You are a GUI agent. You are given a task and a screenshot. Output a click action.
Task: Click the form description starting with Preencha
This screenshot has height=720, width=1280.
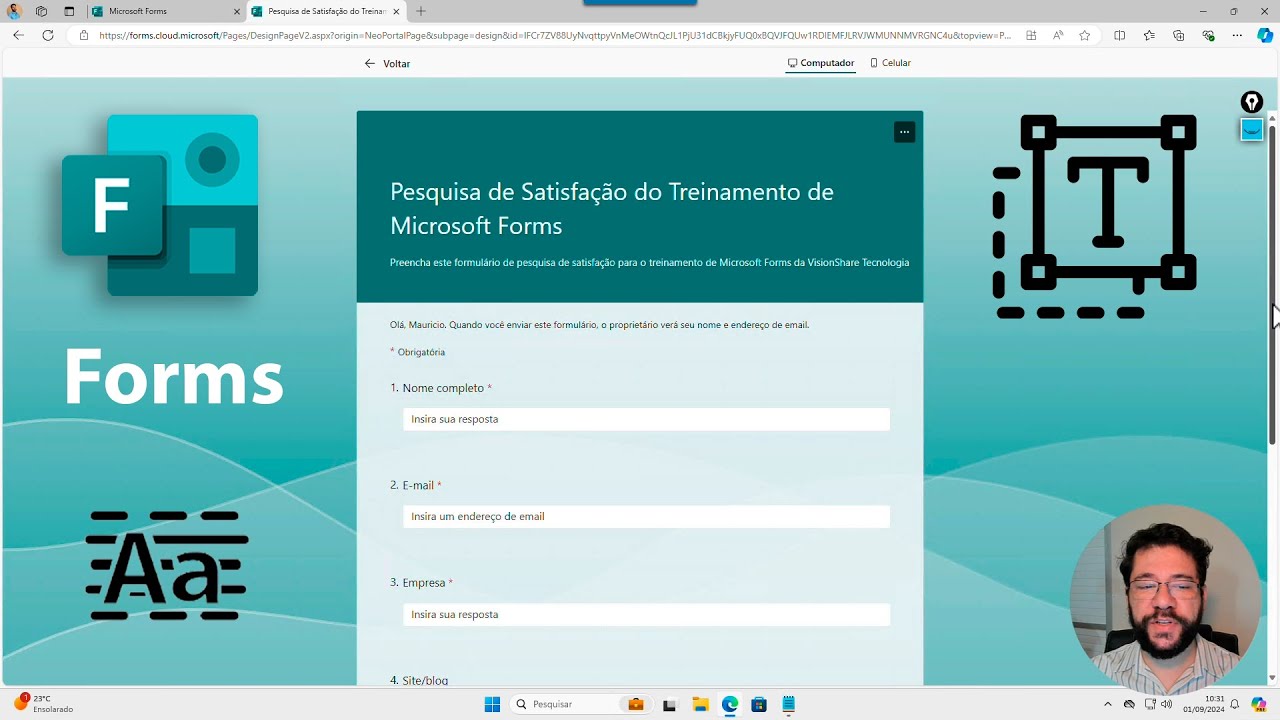(650, 262)
